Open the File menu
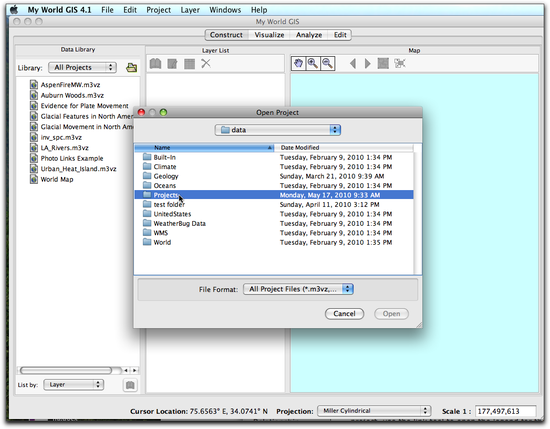 [107, 10]
